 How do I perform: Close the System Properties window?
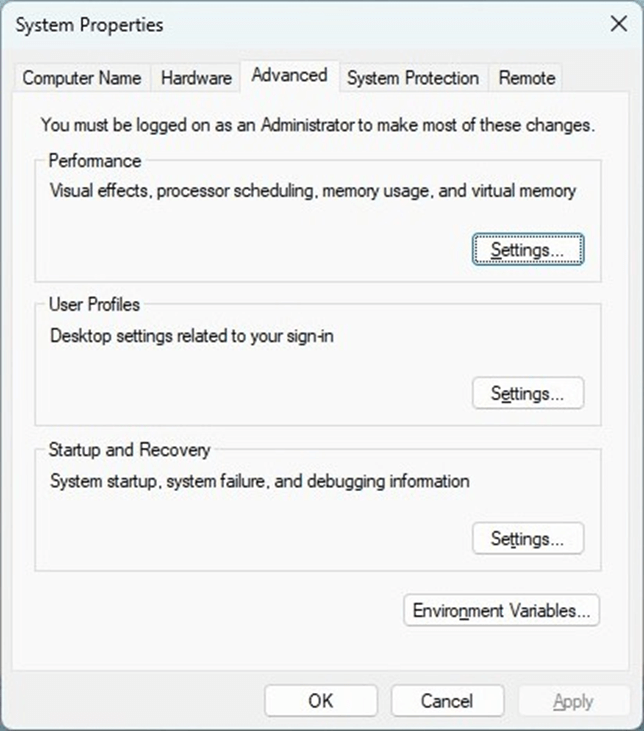[x=618, y=25]
